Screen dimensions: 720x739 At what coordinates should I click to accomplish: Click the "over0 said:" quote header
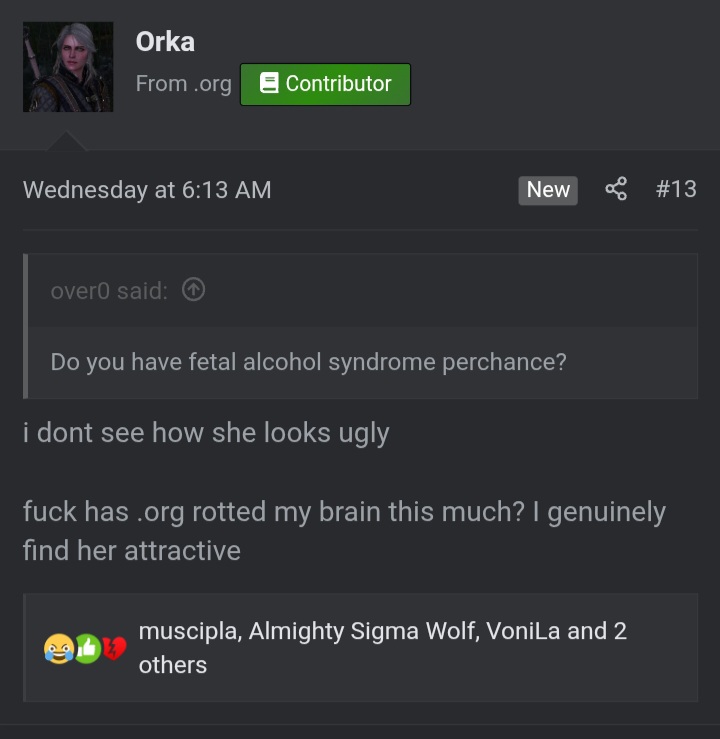tap(109, 291)
